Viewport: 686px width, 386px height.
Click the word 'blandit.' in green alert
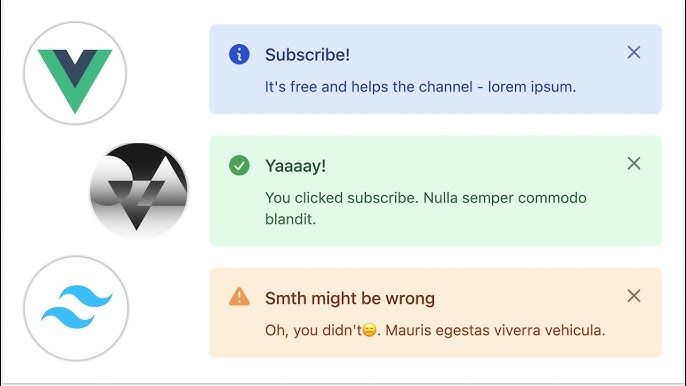pos(290,219)
